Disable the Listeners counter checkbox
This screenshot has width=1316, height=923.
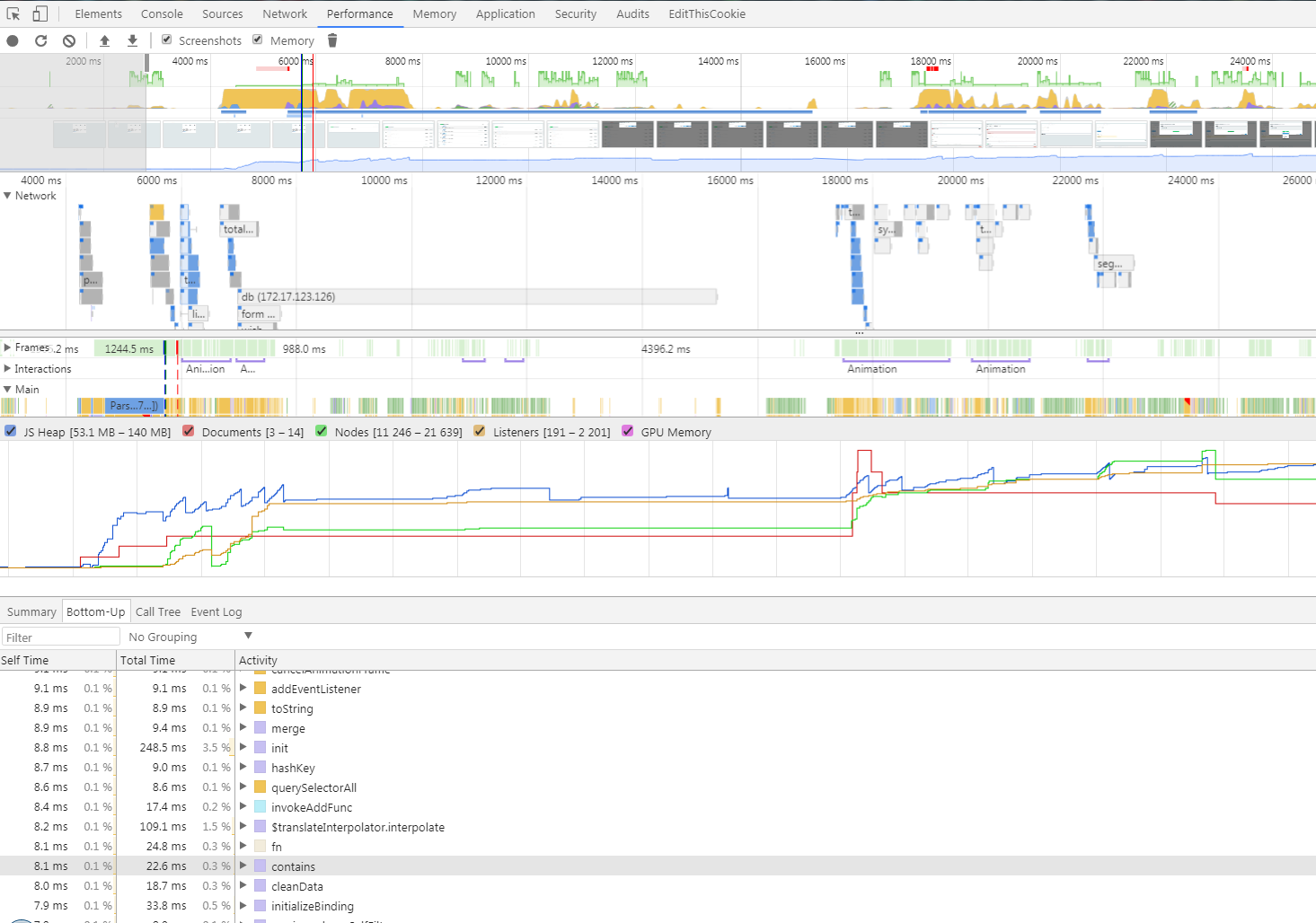[x=480, y=432]
